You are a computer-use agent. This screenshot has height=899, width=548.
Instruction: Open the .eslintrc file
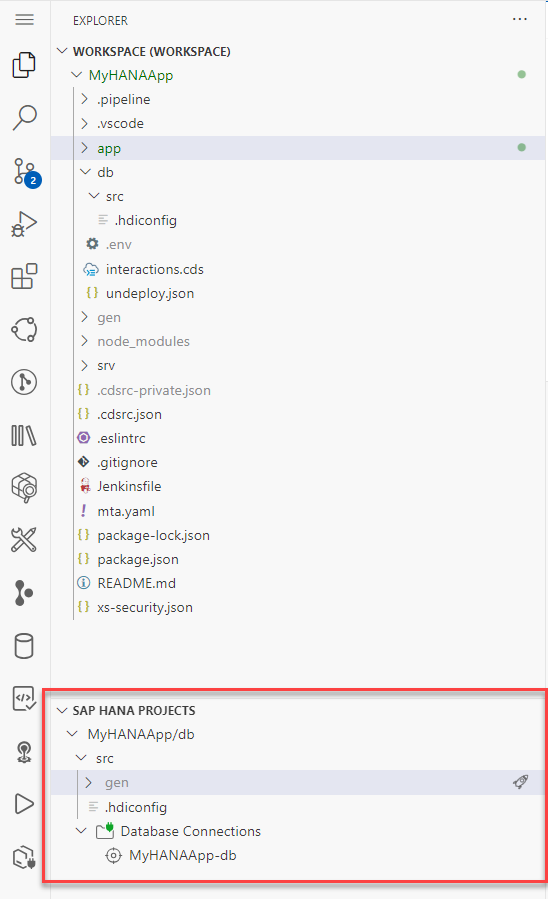point(122,438)
